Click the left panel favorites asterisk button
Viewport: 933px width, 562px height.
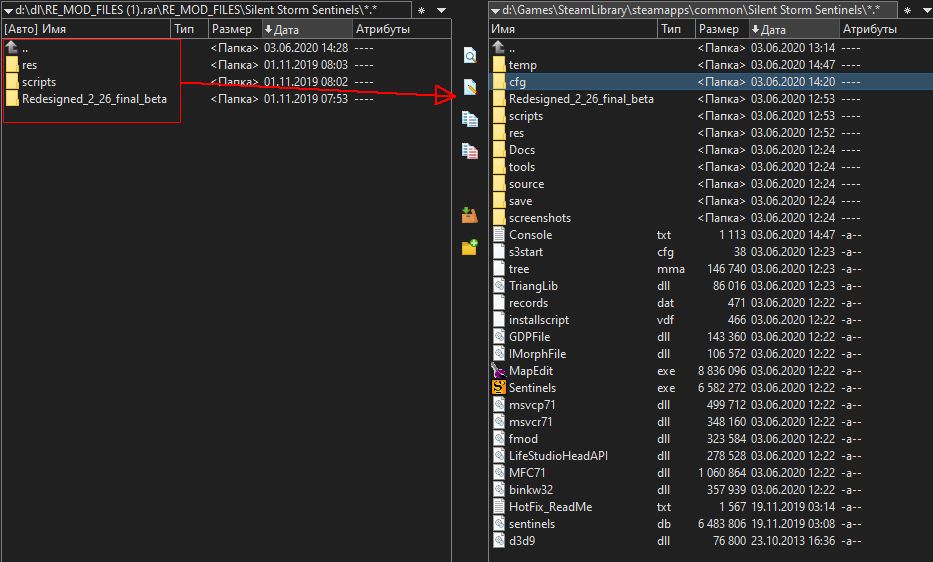[x=421, y=10]
